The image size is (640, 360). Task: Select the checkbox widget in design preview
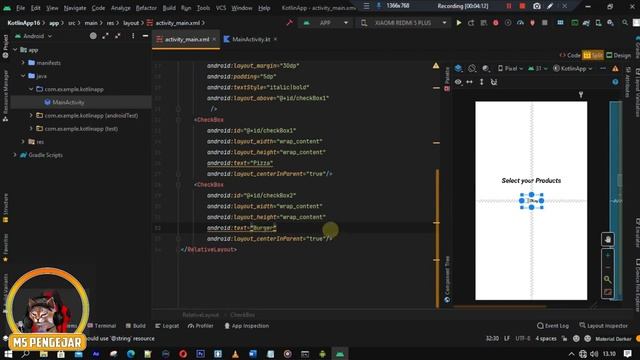point(531,201)
